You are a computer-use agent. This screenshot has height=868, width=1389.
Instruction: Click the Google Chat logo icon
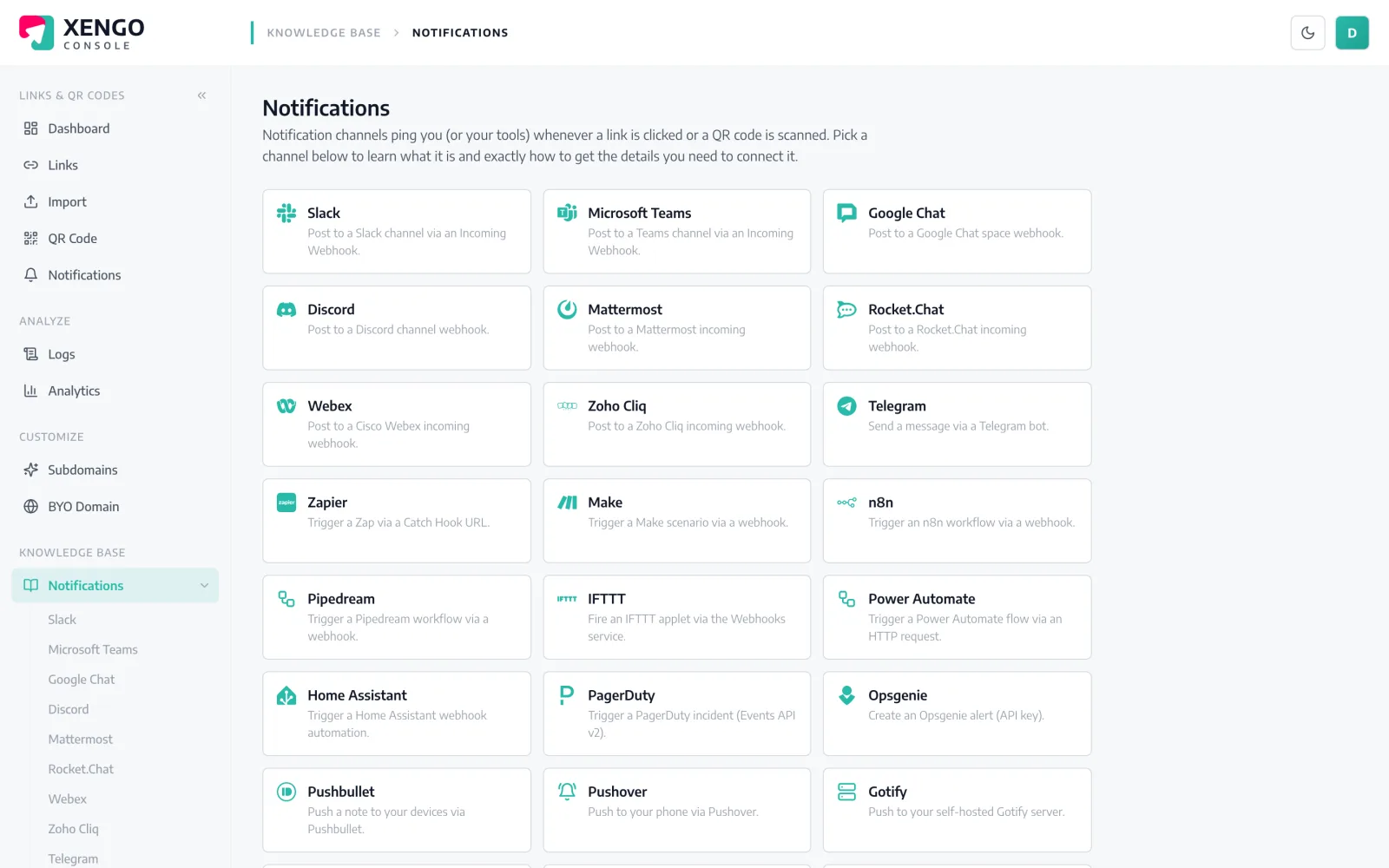(846, 213)
